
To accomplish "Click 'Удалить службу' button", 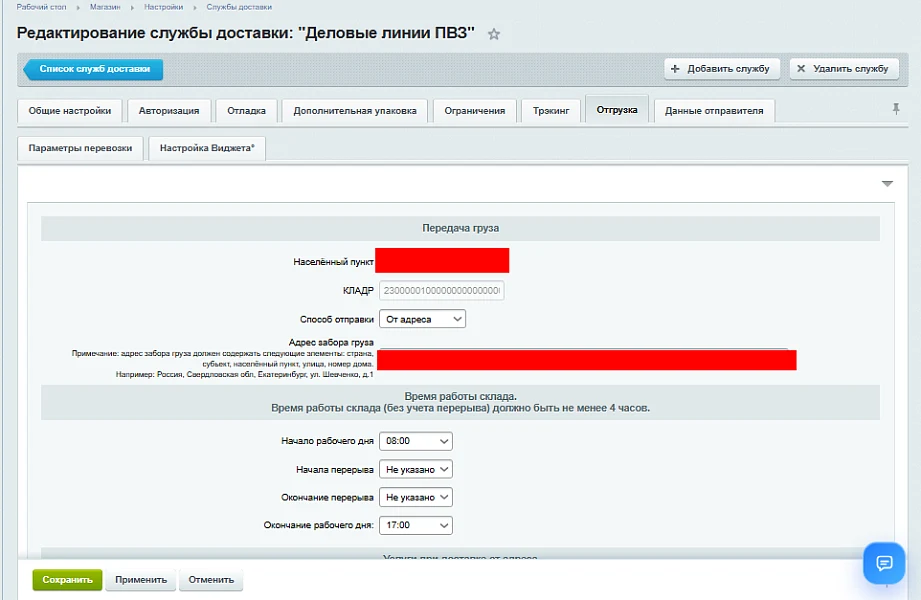I will point(844,69).
